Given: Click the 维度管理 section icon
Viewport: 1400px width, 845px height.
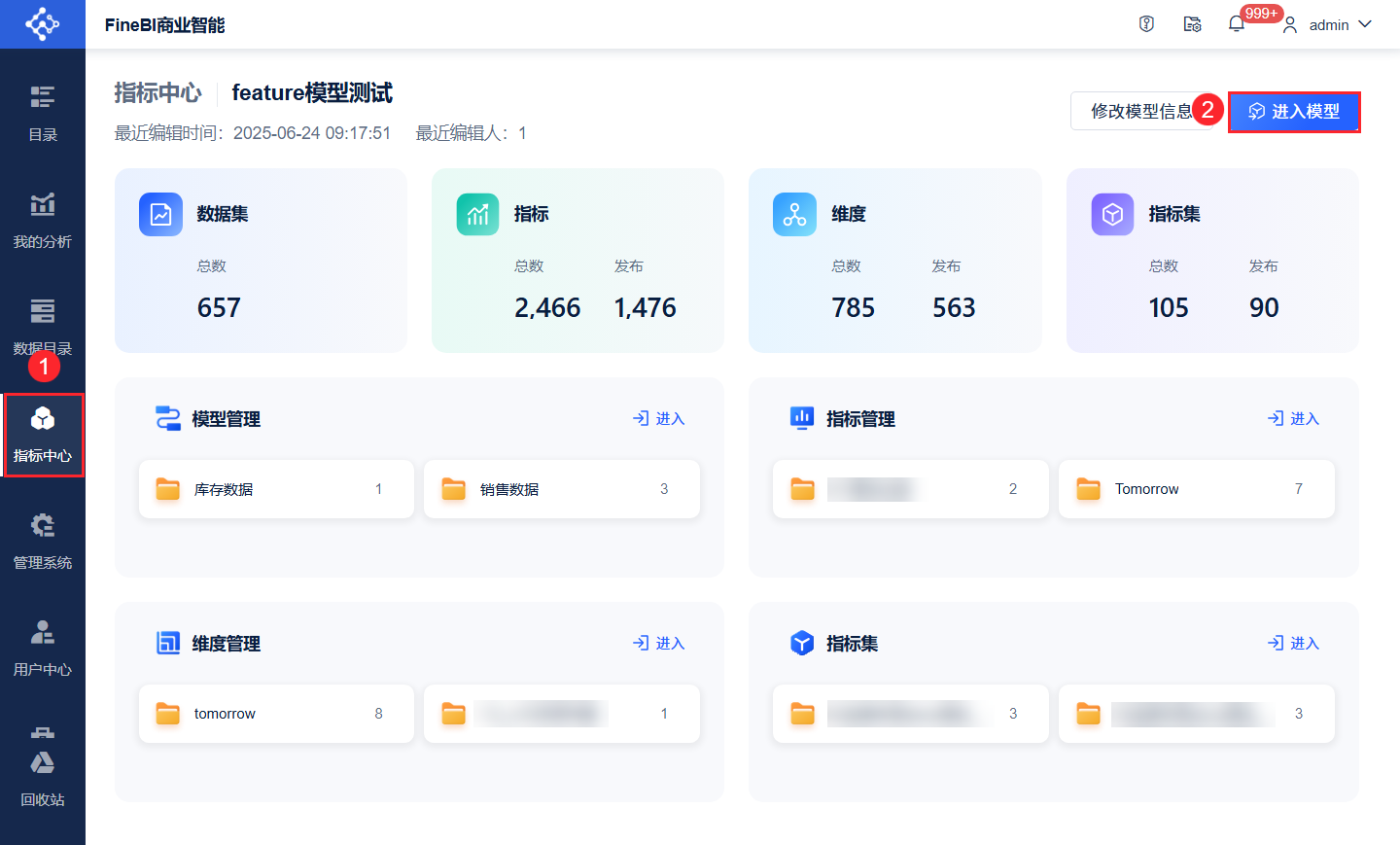Looking at the screenshot, I should [168, 643].
